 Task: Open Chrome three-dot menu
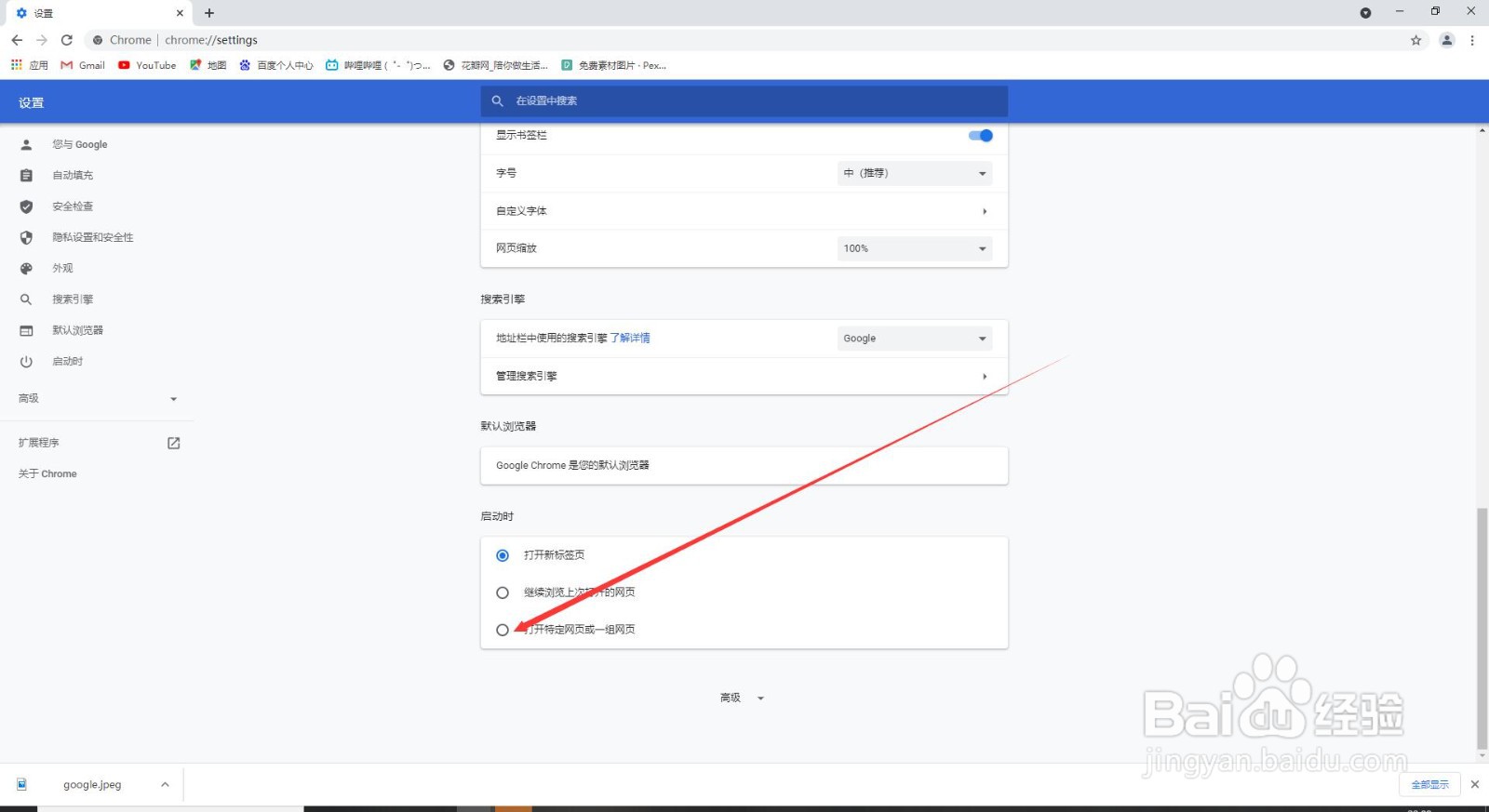pyautogui.click(x=1472, y=40)
